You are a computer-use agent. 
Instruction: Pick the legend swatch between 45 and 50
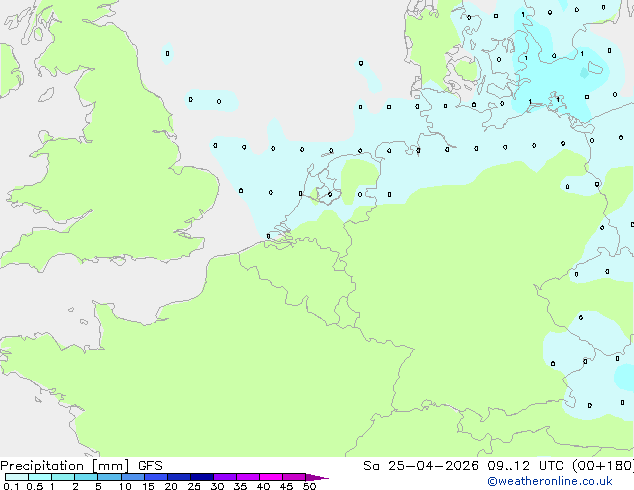point(294,477)
